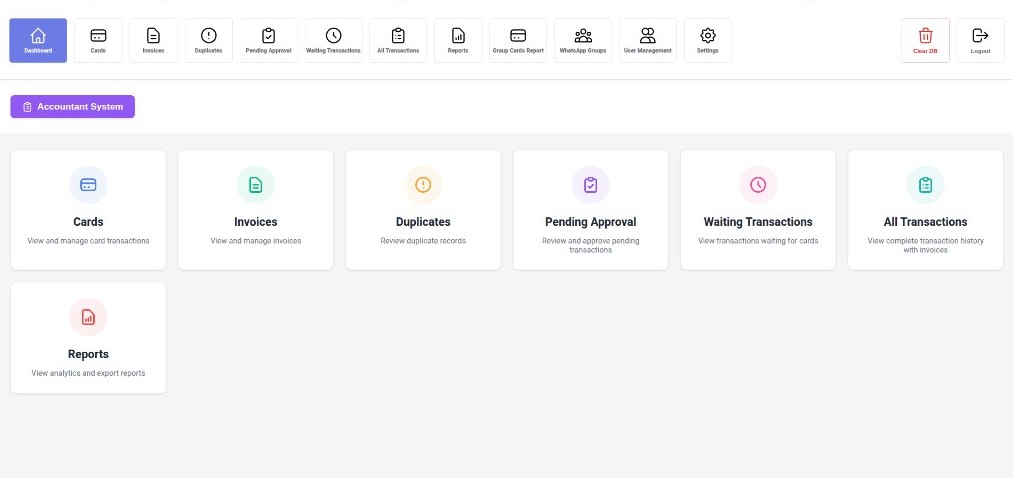
Task: Open All Transactions in the top nav
Action: [x=398, y=40]
